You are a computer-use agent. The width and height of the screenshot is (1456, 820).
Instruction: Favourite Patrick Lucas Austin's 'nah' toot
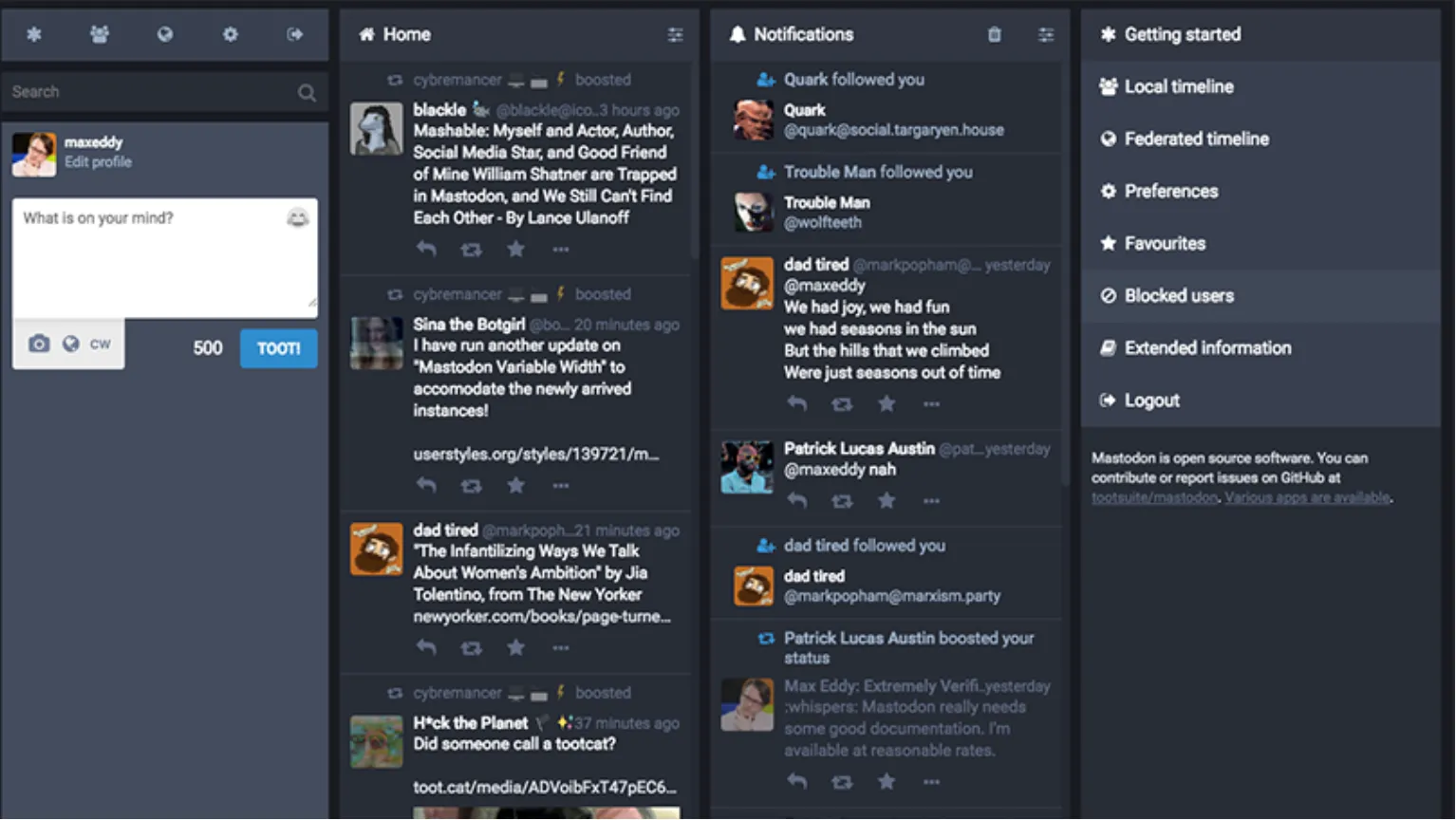[x=887, y=501]
